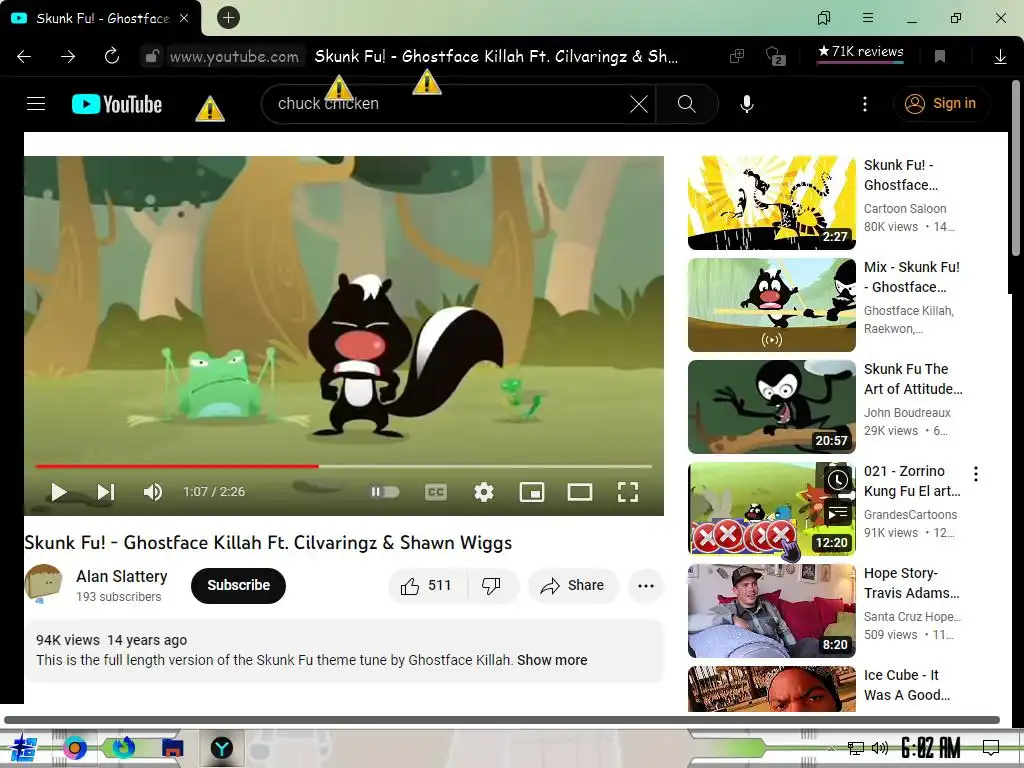The image size is (1024, 768).
Task: Open the player settings gear
Action: point(484,492)
